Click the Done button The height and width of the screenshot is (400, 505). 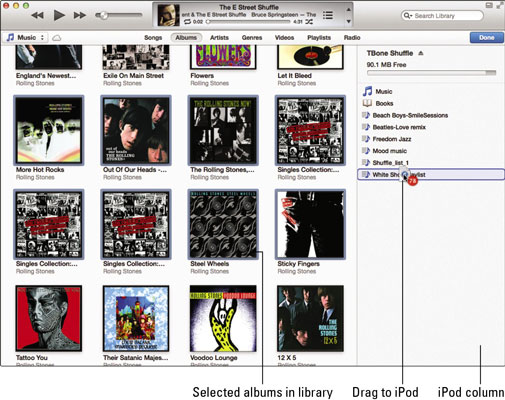point(486,38)
